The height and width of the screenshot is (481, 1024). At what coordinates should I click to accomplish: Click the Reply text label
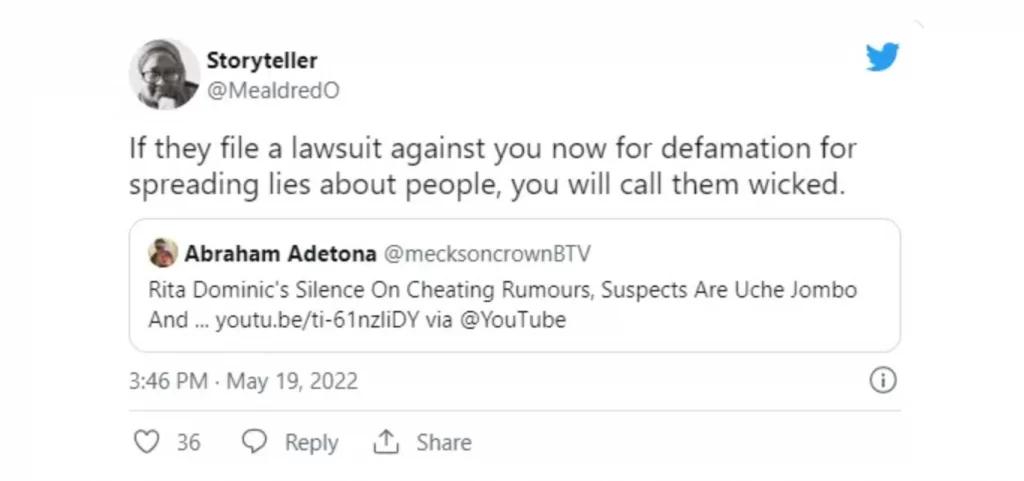click(311, 442)
